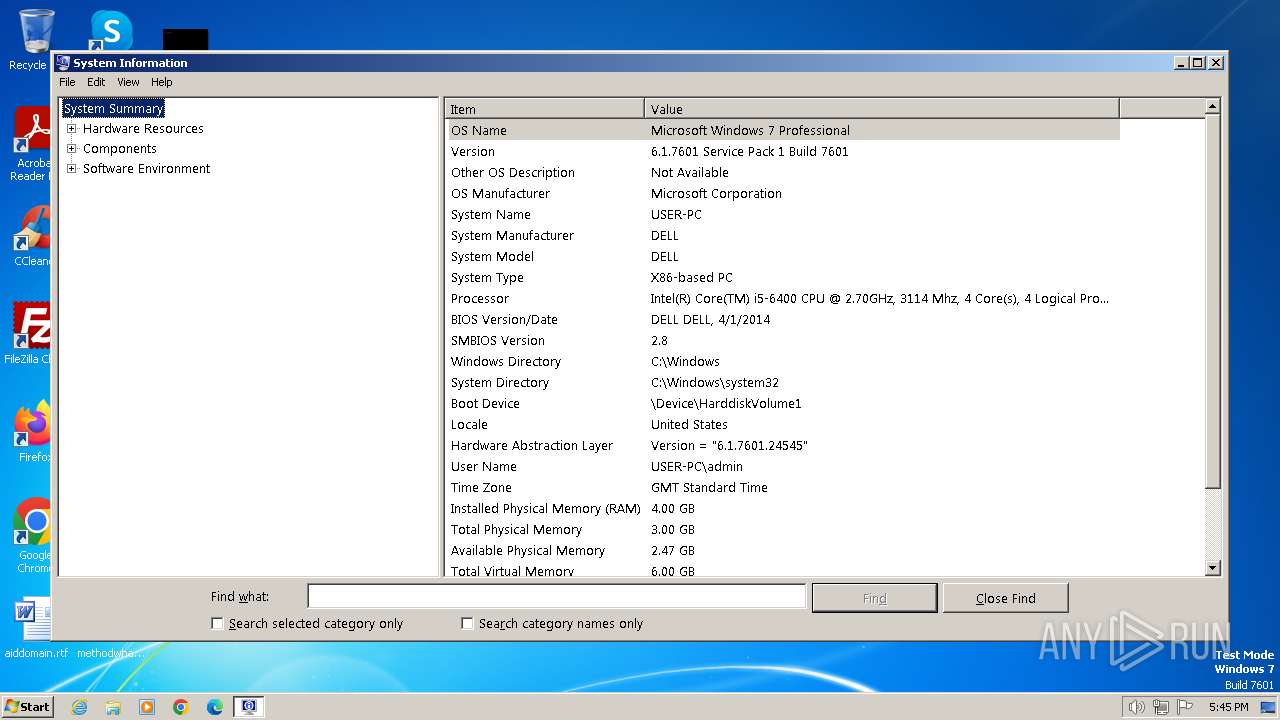Select the System Model row
This screenshot has height=720, width=1280.
[x=783, y=256]
